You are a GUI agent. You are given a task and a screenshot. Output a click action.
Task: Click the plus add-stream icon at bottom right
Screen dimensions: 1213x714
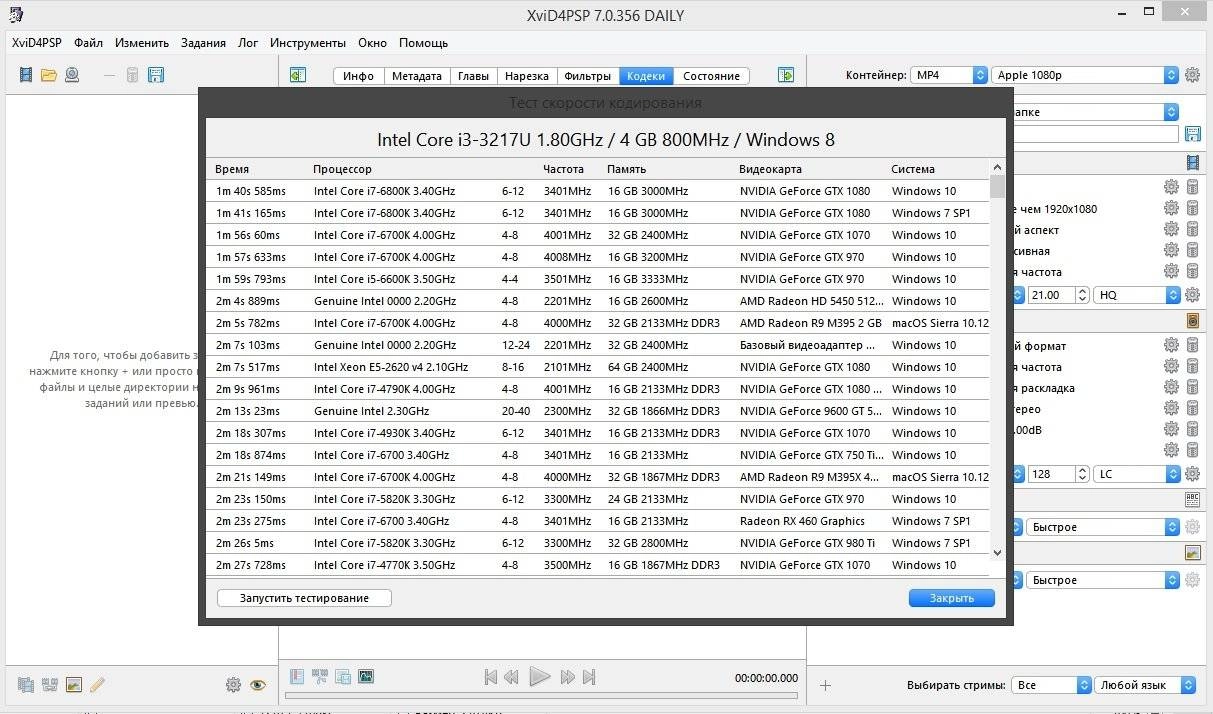tap(825, 685)
